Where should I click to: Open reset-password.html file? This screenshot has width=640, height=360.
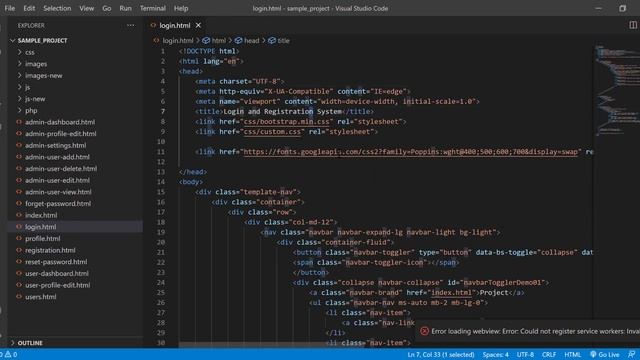[56, 262]
